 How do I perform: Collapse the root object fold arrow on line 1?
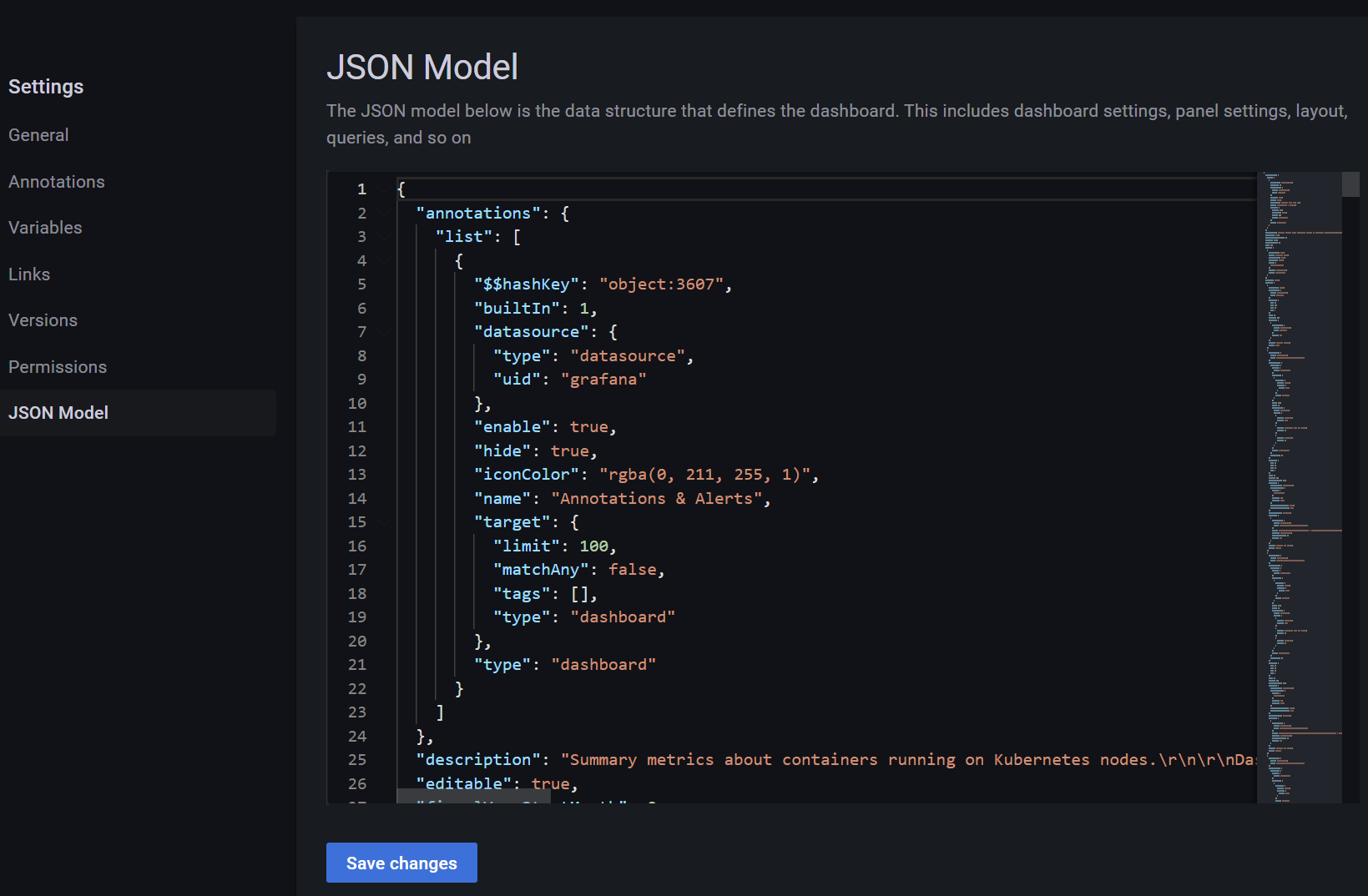[384, 189]
